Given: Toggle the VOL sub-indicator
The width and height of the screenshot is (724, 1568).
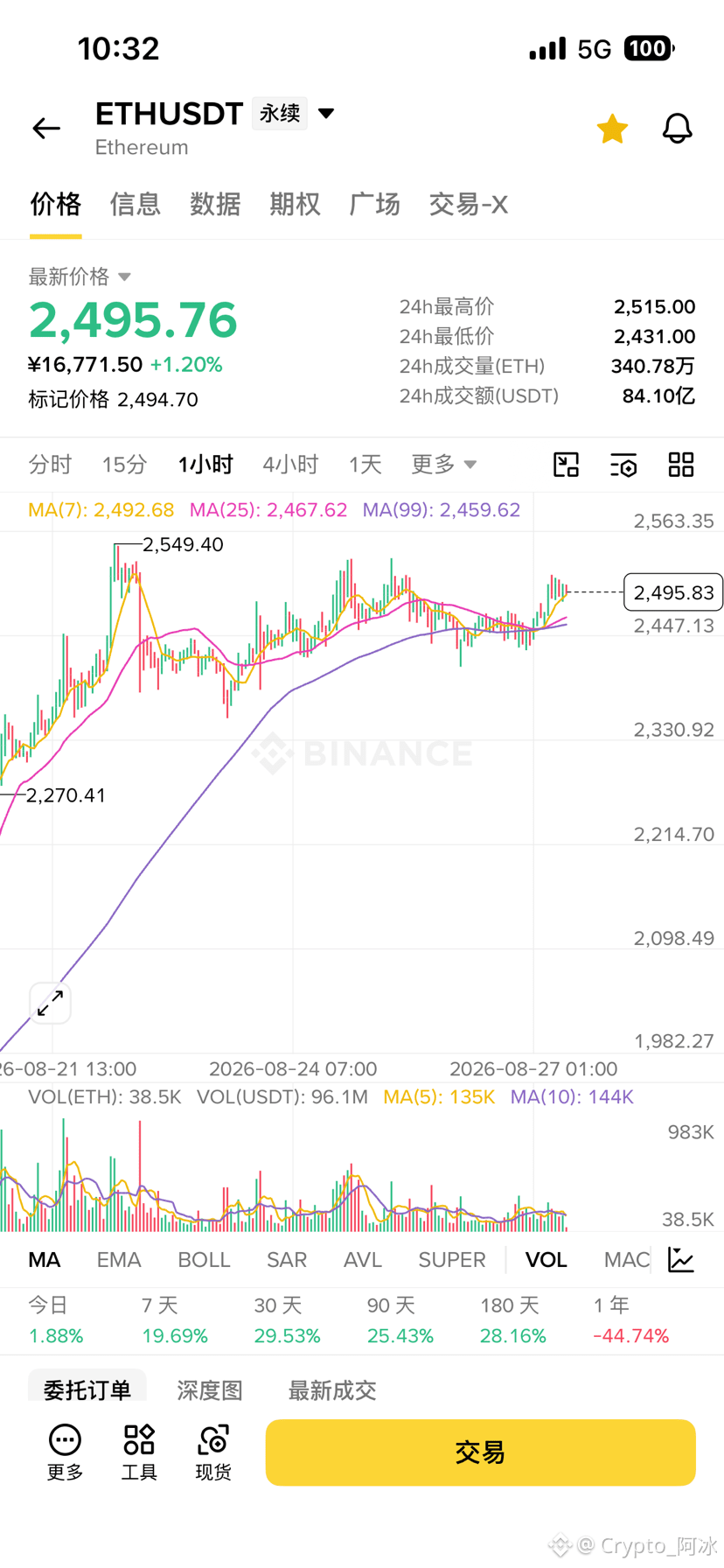Looking at the screenshot, I should click(546, 1260).
